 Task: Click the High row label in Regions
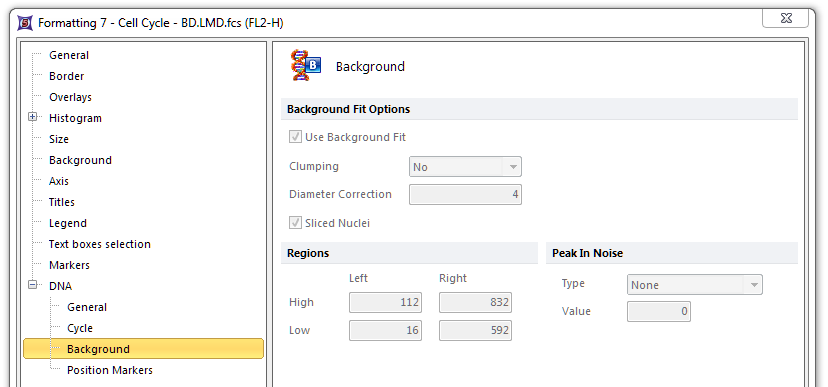tap(301, 302)
